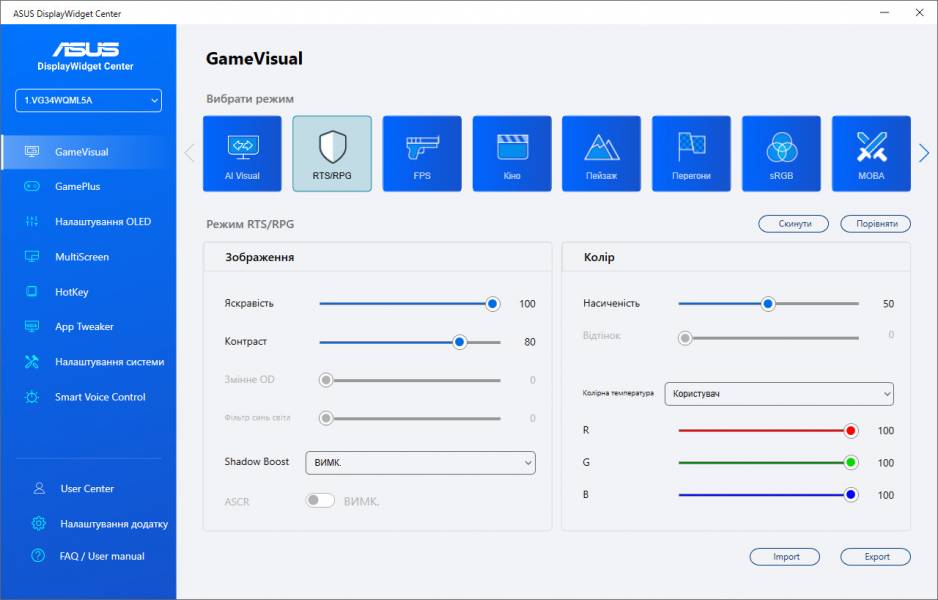Select the AI Visual mode tile
Image resolution: width=938 pixels, height=600 pixels.
(x=242, y=153)
